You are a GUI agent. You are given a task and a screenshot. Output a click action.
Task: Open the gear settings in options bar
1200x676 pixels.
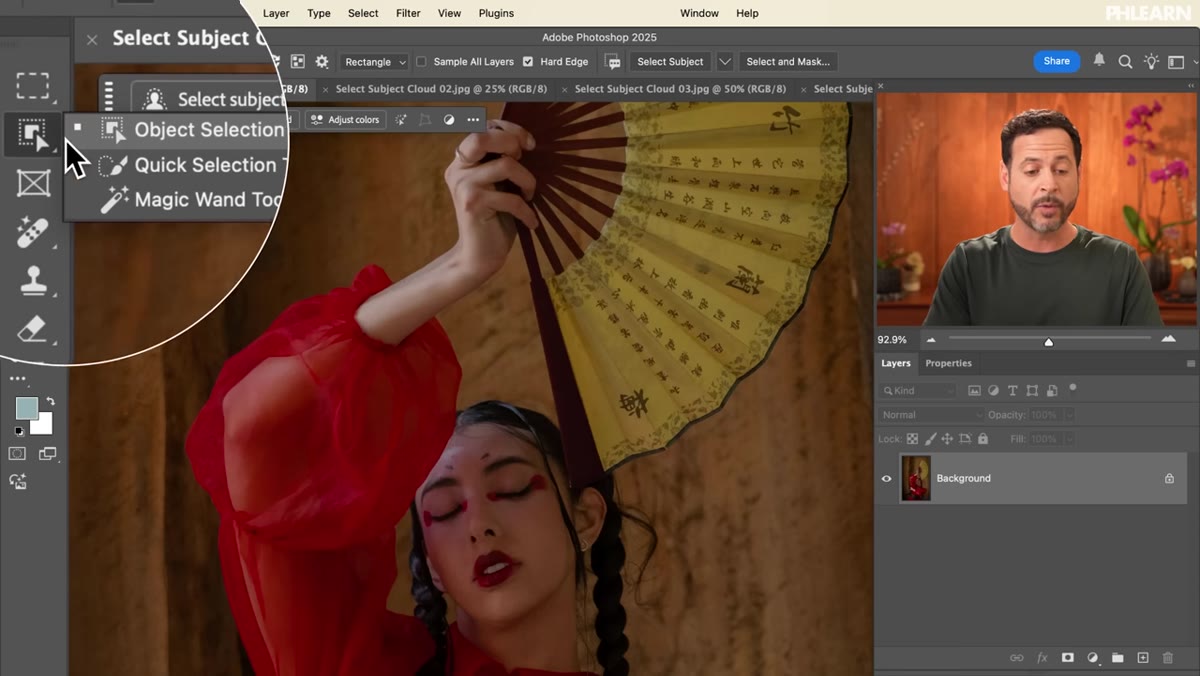pos(322,61)
